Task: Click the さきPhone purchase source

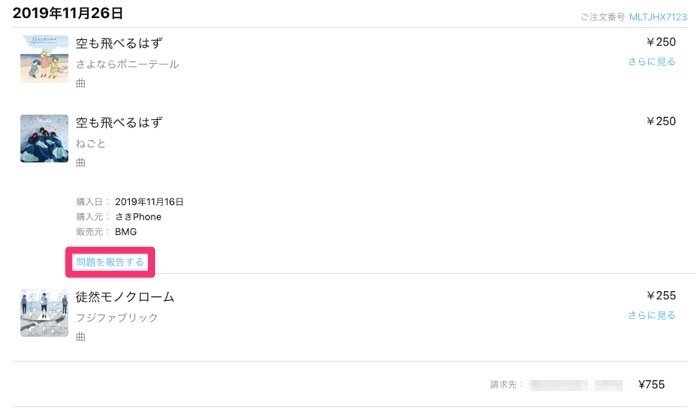Action: [138, 217]
